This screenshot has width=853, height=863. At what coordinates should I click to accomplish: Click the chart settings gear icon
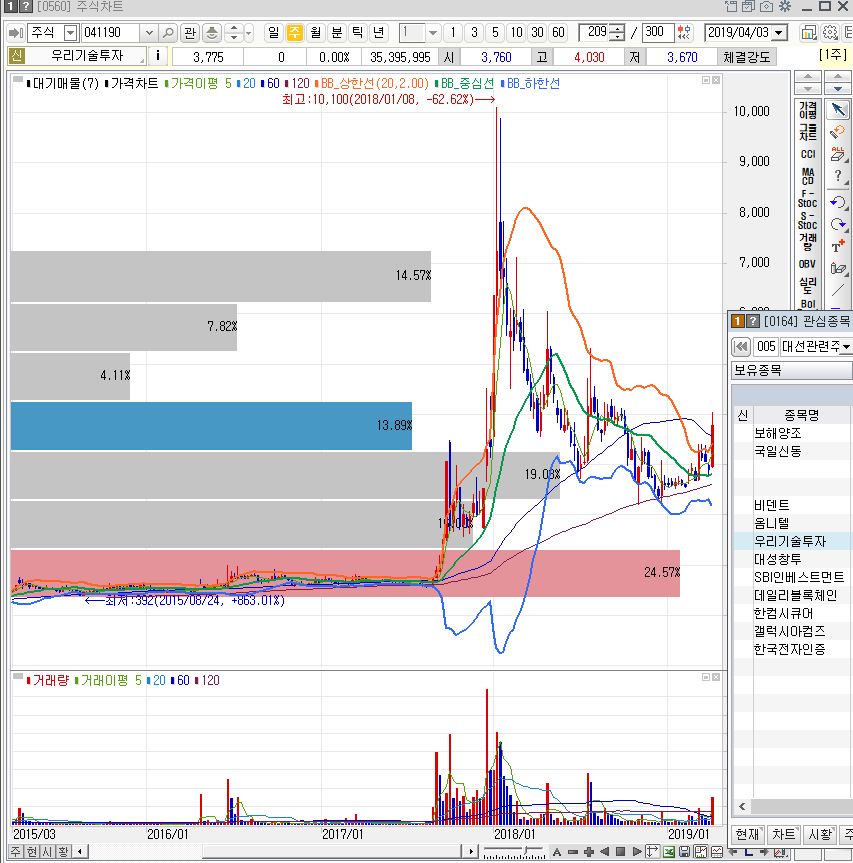[830, 32]
